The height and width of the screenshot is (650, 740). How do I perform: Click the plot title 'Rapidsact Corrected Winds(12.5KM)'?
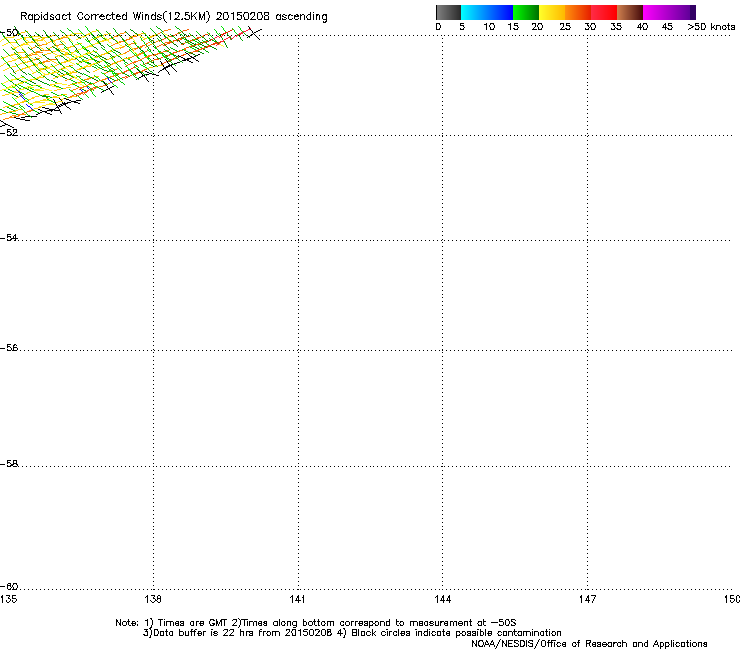115,17
